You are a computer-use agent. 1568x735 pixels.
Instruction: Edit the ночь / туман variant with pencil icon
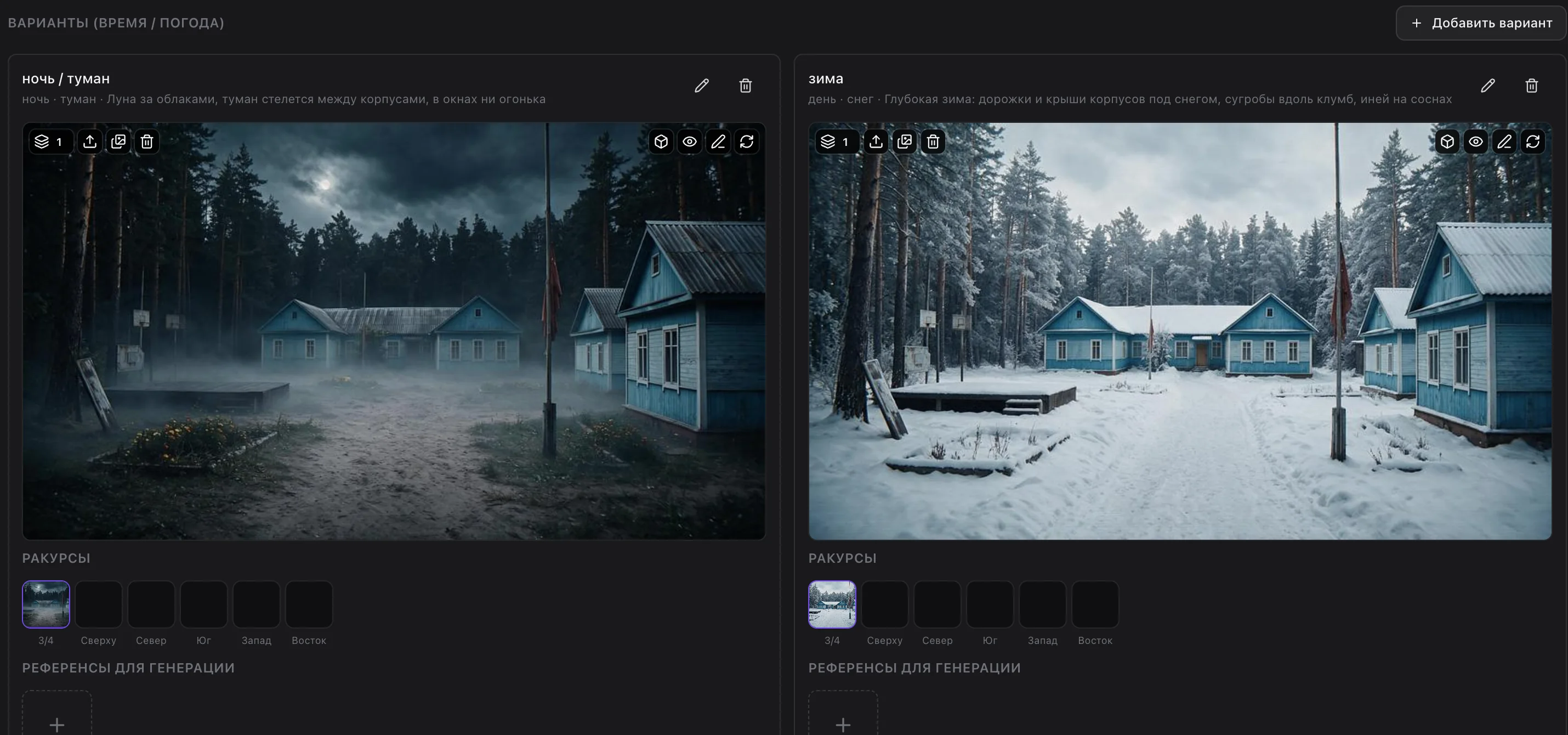coord(702,86)
